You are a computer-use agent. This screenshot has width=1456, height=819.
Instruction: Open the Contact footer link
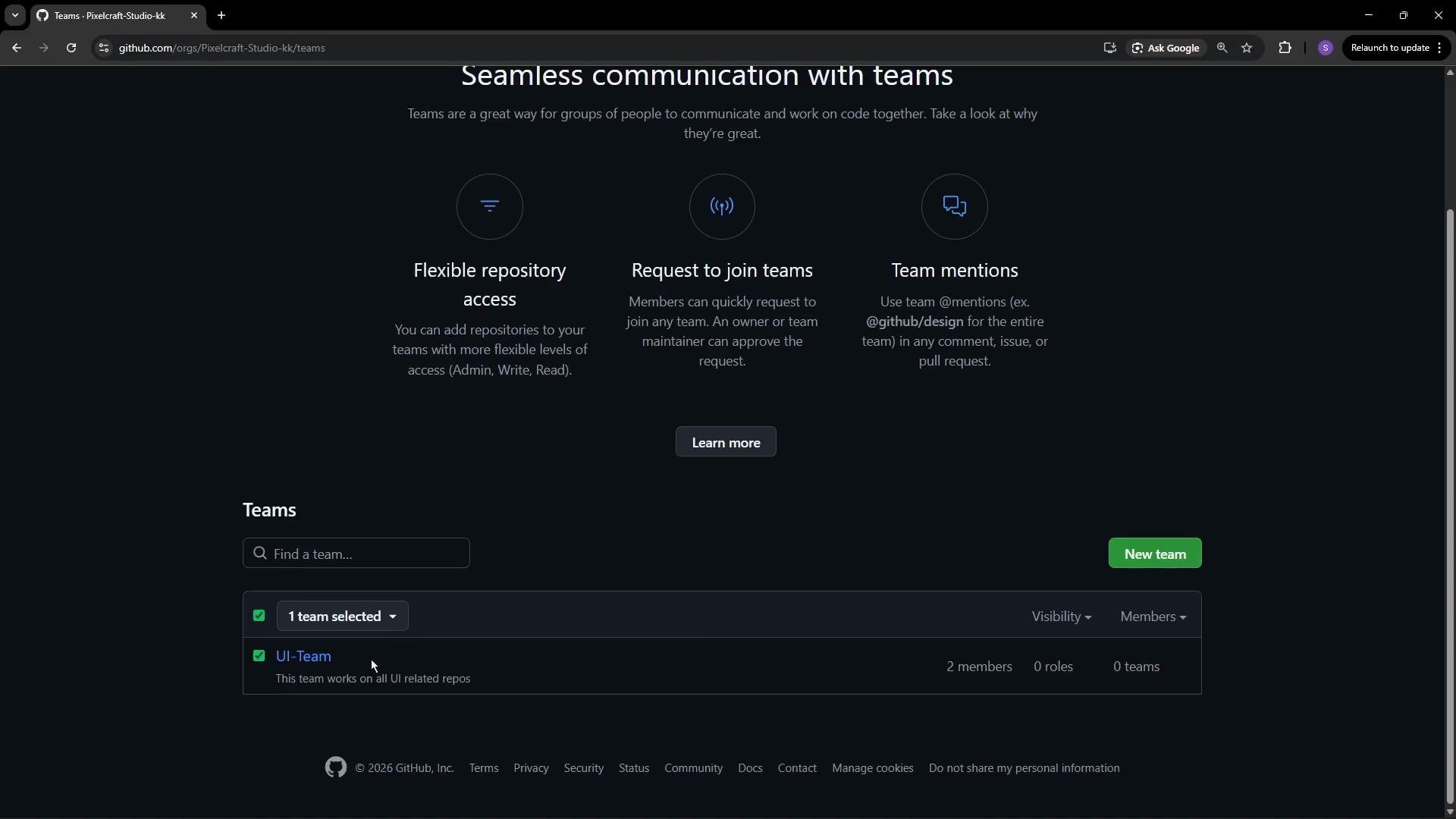[797, 768]
